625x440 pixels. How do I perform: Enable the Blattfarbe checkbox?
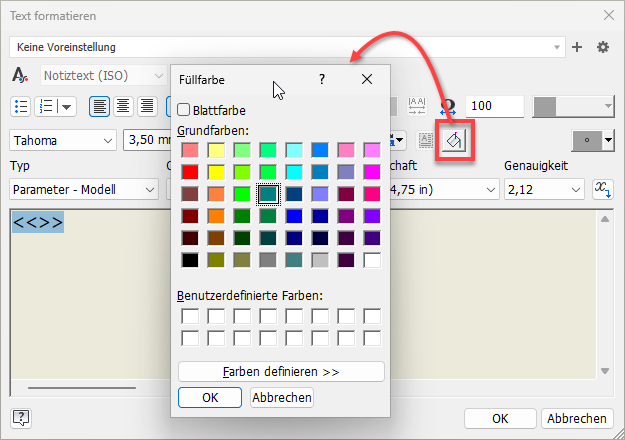point(184,110)
